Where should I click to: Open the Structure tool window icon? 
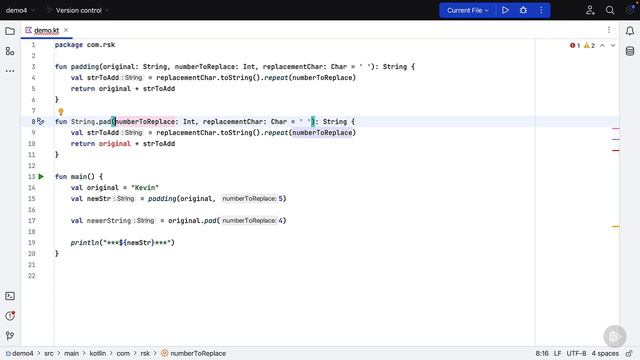(10, 51)
